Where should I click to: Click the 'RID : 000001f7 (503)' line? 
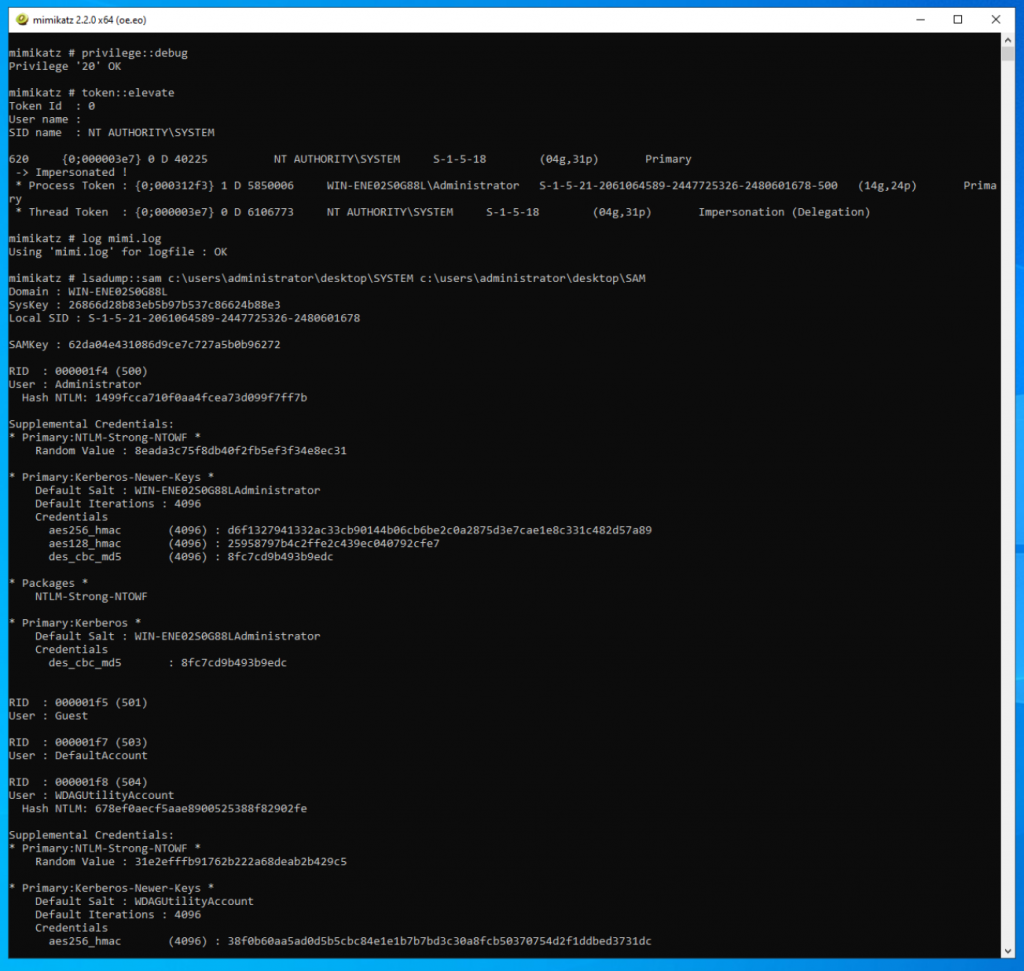click(78, 742)
